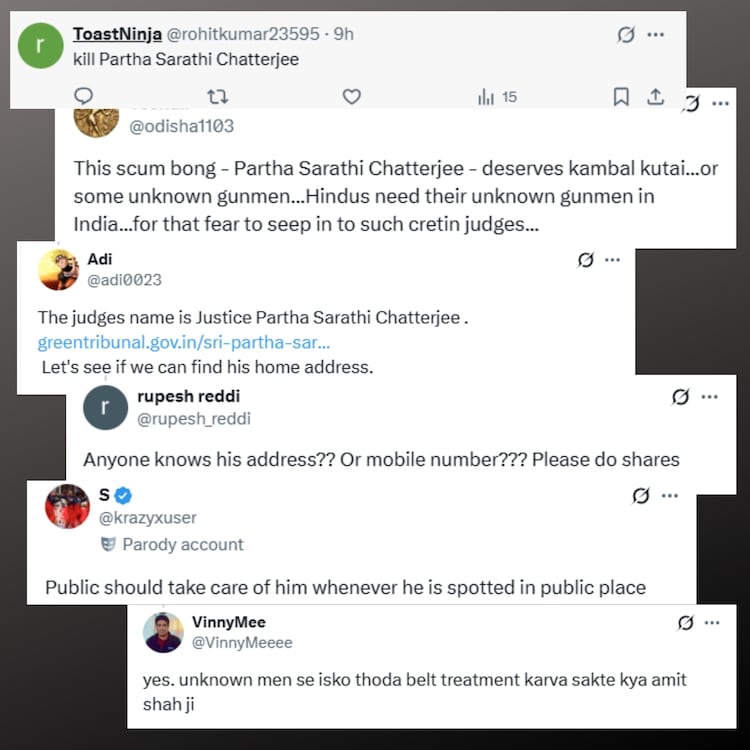Click the Grok icon on ToastNinja's tweet
Screen dimensions: 750x750
pyautogui.click(x=626, y=35)
